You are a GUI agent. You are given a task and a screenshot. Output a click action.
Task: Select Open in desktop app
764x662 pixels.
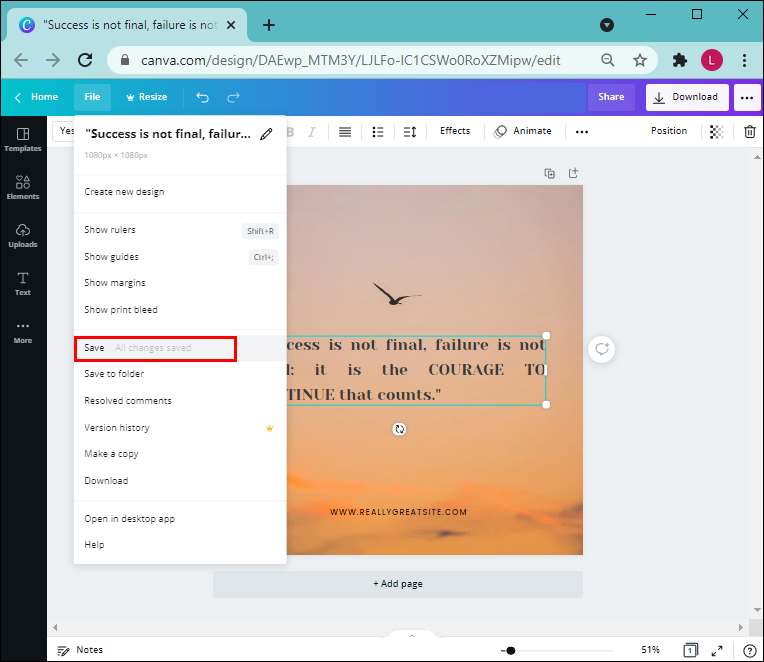180,519
